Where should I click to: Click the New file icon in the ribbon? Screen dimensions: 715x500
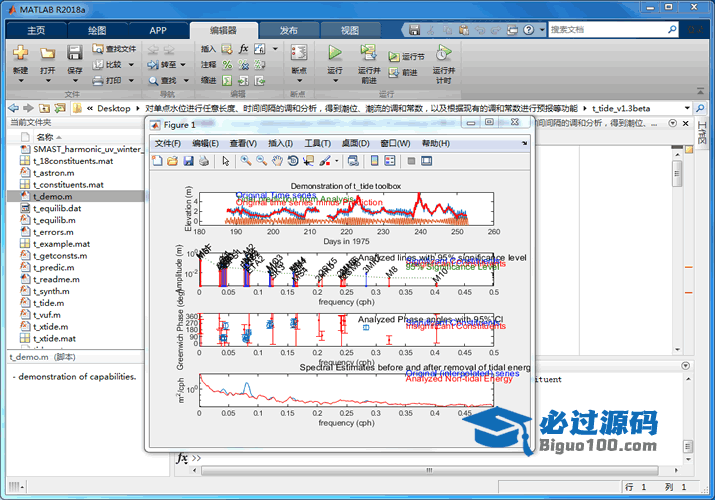coord(21,52)
